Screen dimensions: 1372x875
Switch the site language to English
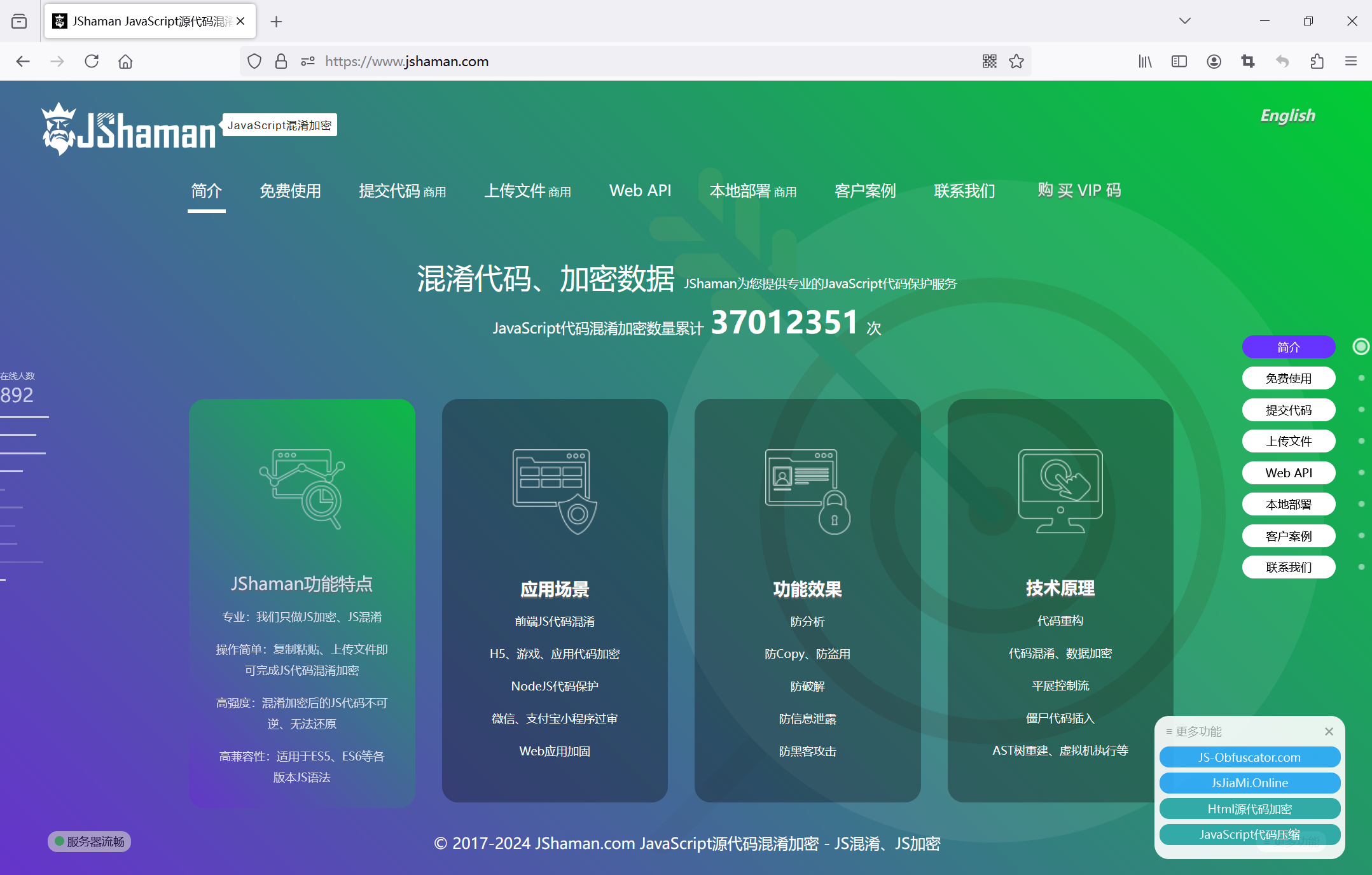tap(1287, 116)
